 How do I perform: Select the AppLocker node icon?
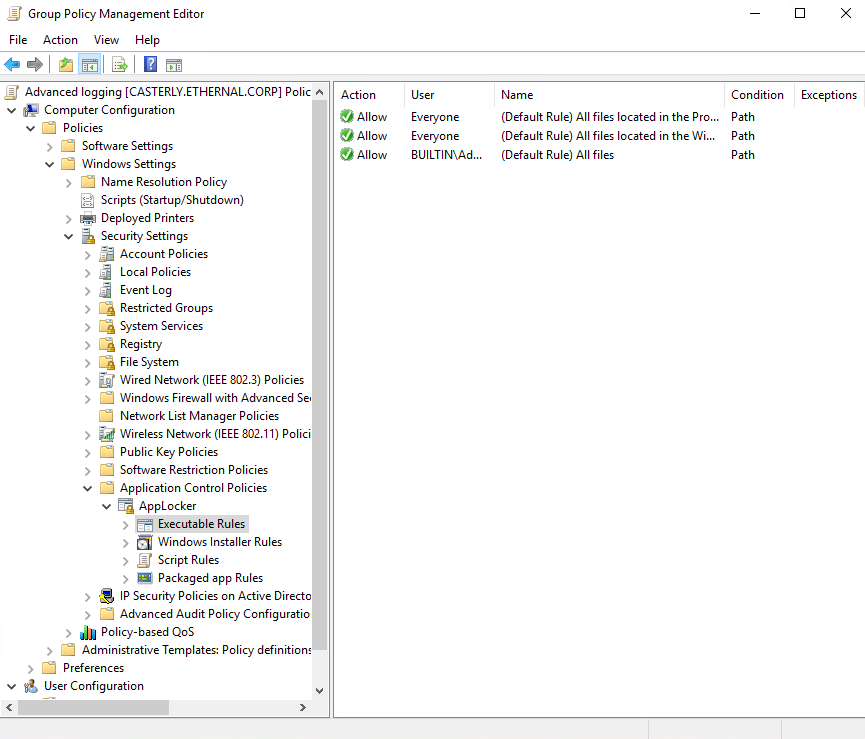pos(126,506)
